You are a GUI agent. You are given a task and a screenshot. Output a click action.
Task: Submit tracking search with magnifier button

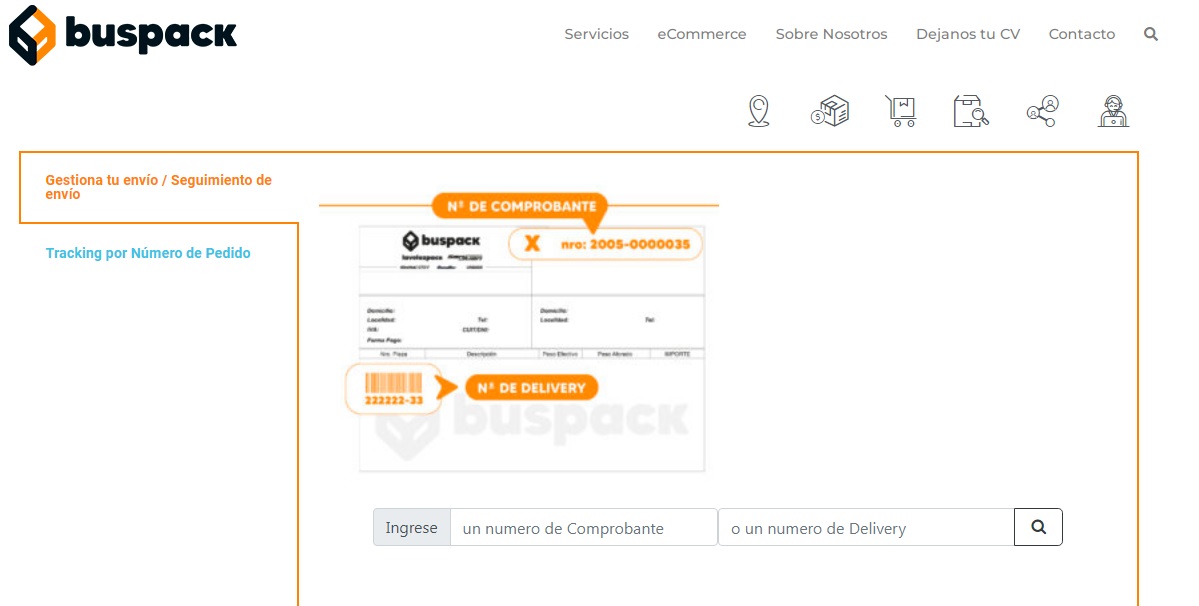tap(1038, 527)
